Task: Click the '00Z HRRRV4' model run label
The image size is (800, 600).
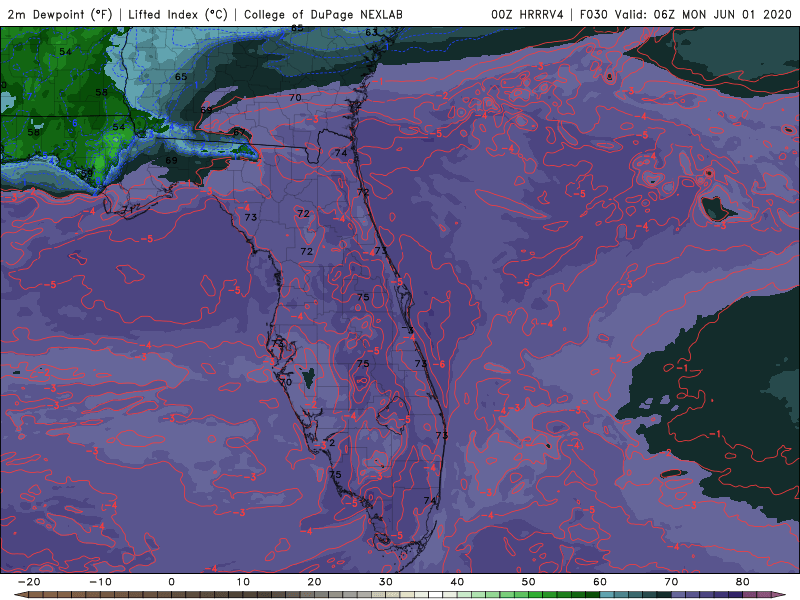Action: pyautogui.click(x=528, y=15)
